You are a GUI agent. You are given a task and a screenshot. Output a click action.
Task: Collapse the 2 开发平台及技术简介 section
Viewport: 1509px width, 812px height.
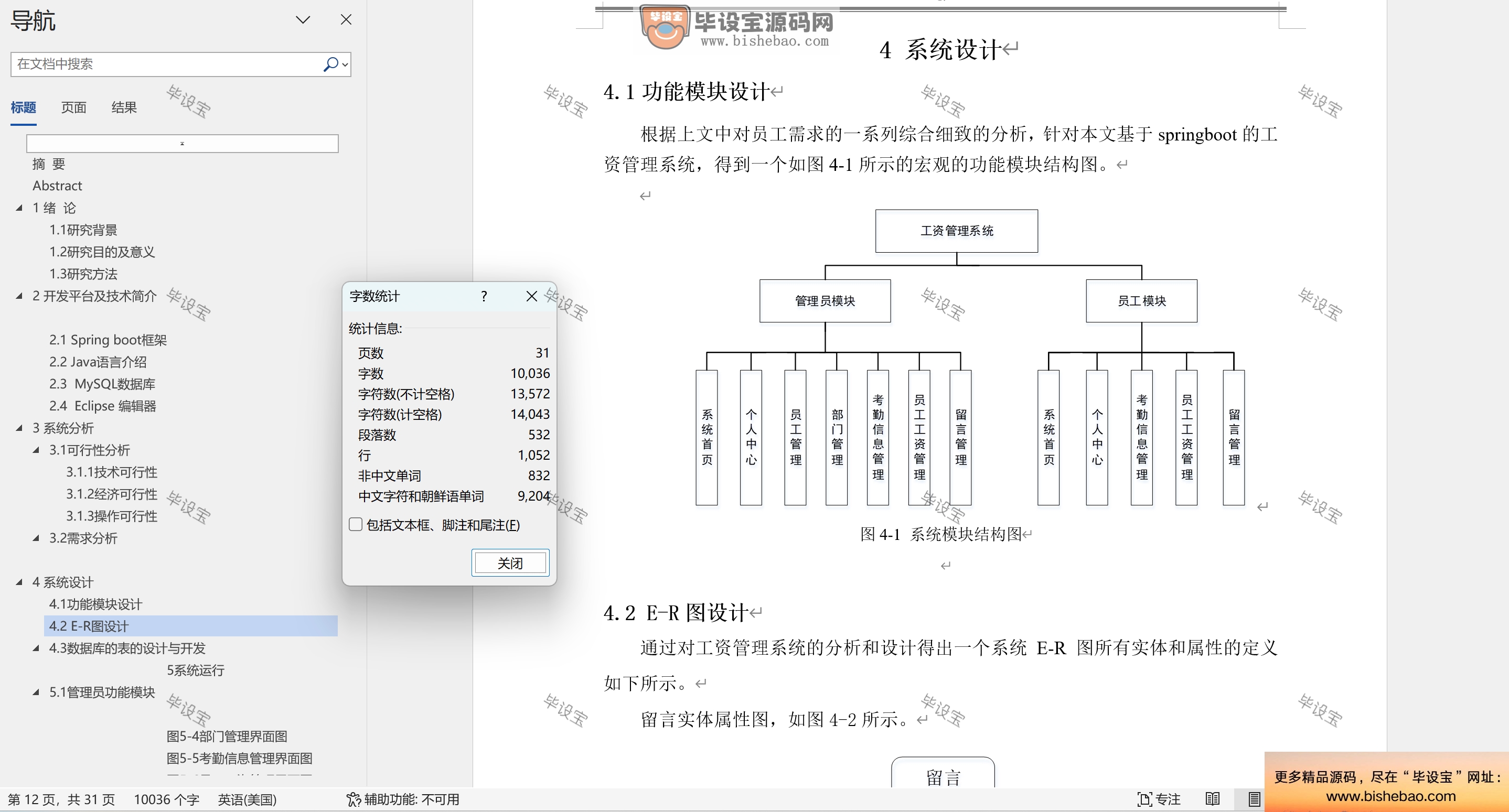coord(19,296)
